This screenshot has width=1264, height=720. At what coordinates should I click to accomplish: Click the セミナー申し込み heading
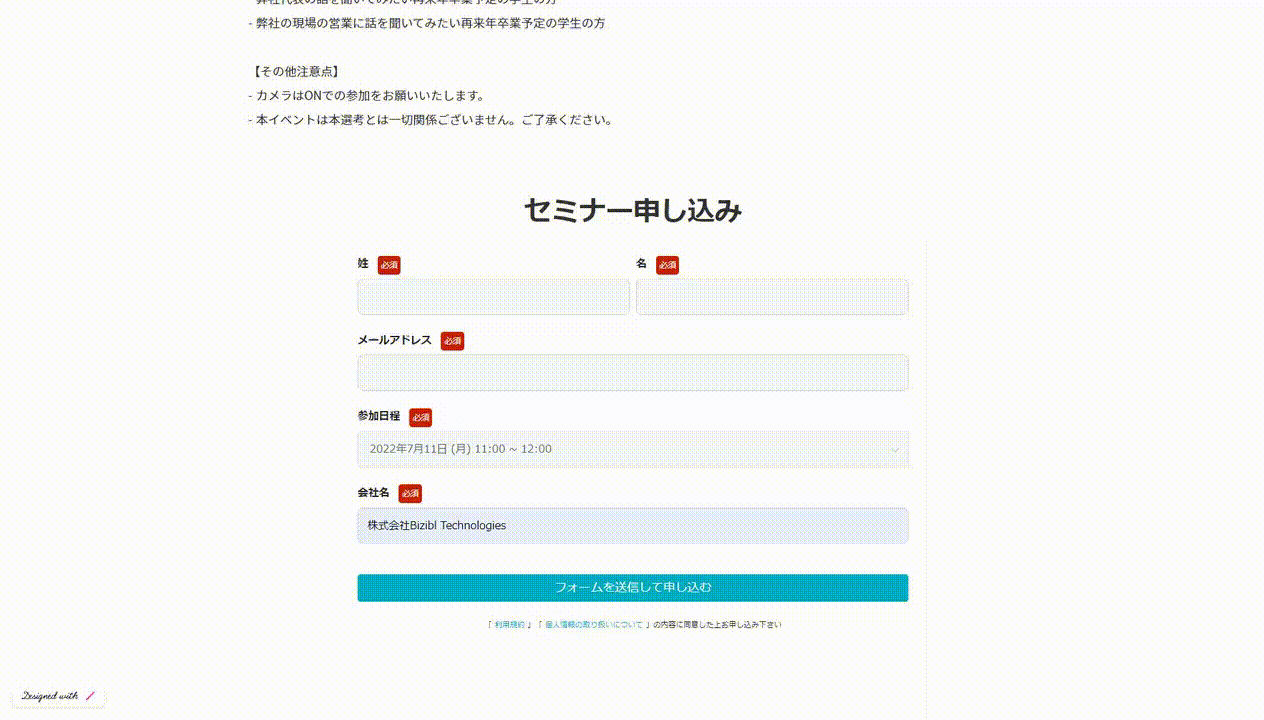click(x=632, y=211)
